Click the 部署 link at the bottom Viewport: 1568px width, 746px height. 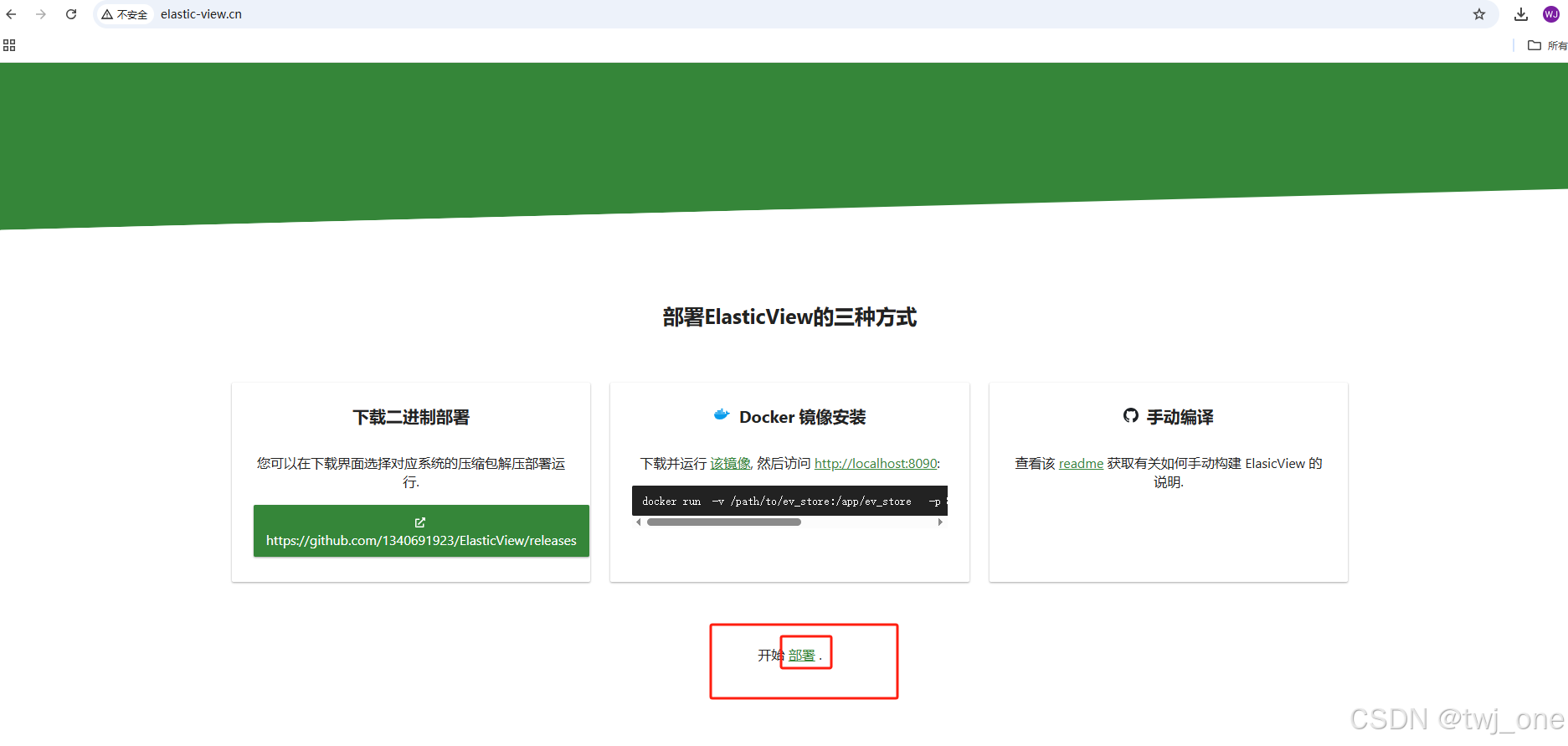coord(802,656)
